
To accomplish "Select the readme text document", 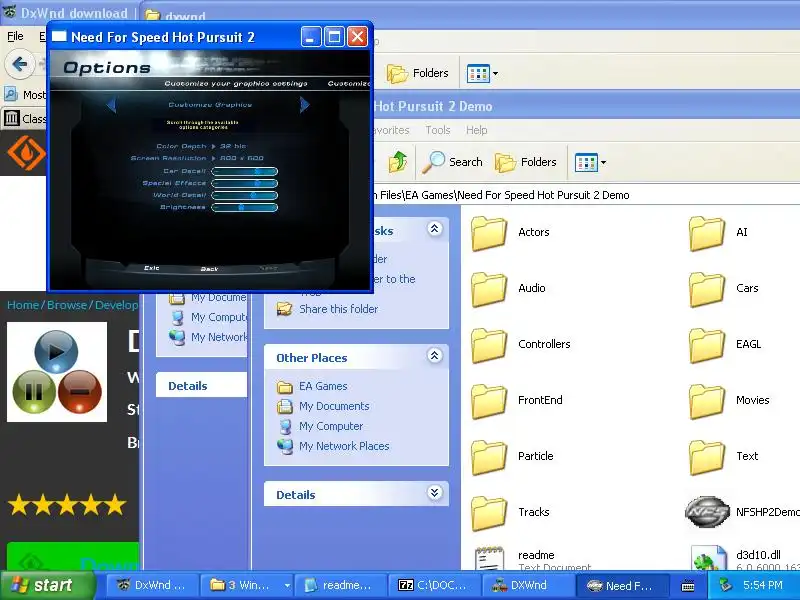I will click(531, 557).
